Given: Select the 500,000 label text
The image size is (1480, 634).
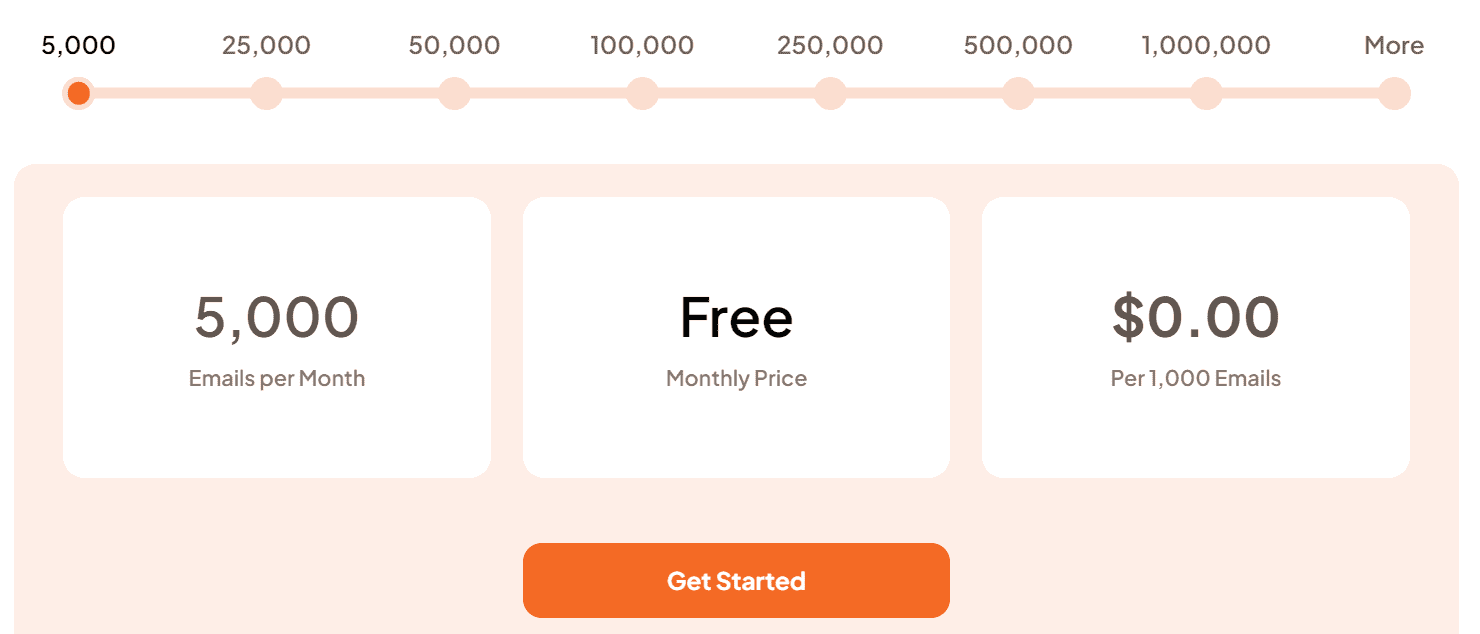Looking at the screenshot, I should (x=1018, y=45).
